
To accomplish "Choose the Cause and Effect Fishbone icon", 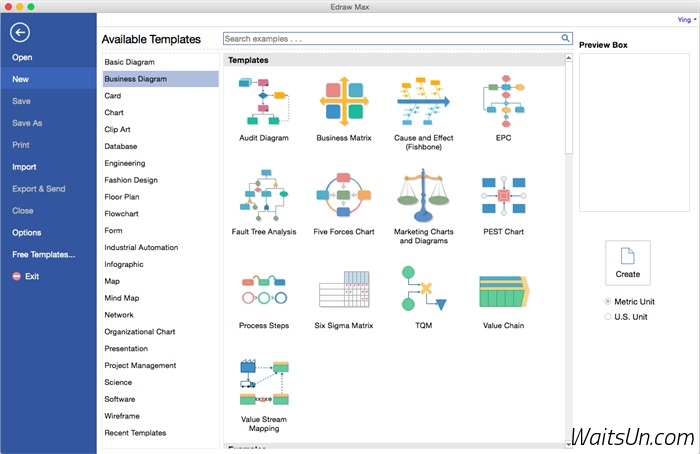I will [423, 102].
